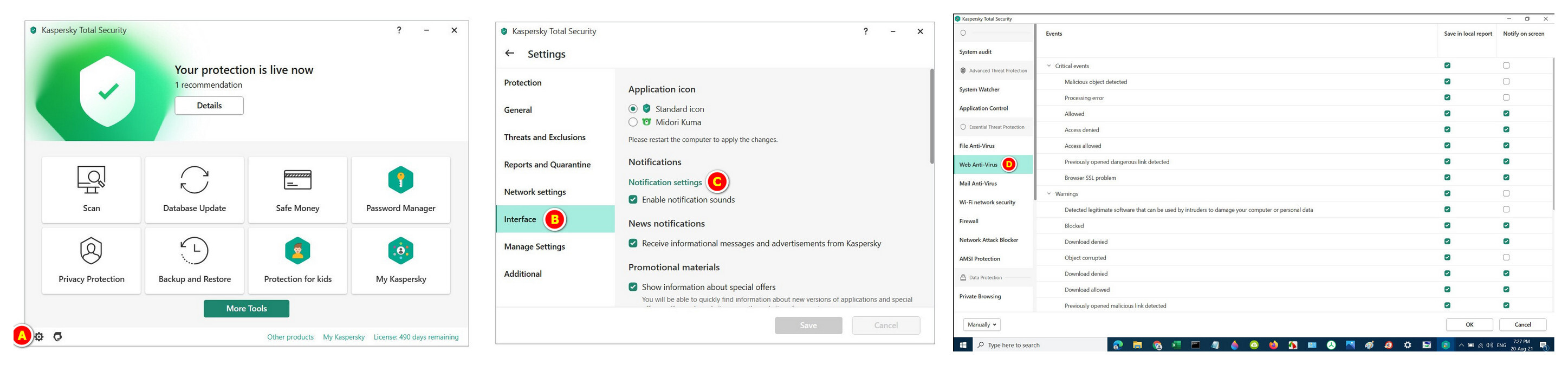The width and height of the screenshot is (1568, 365).
Task: Open the Database Update tile
Action: click(x=194, y=190)
